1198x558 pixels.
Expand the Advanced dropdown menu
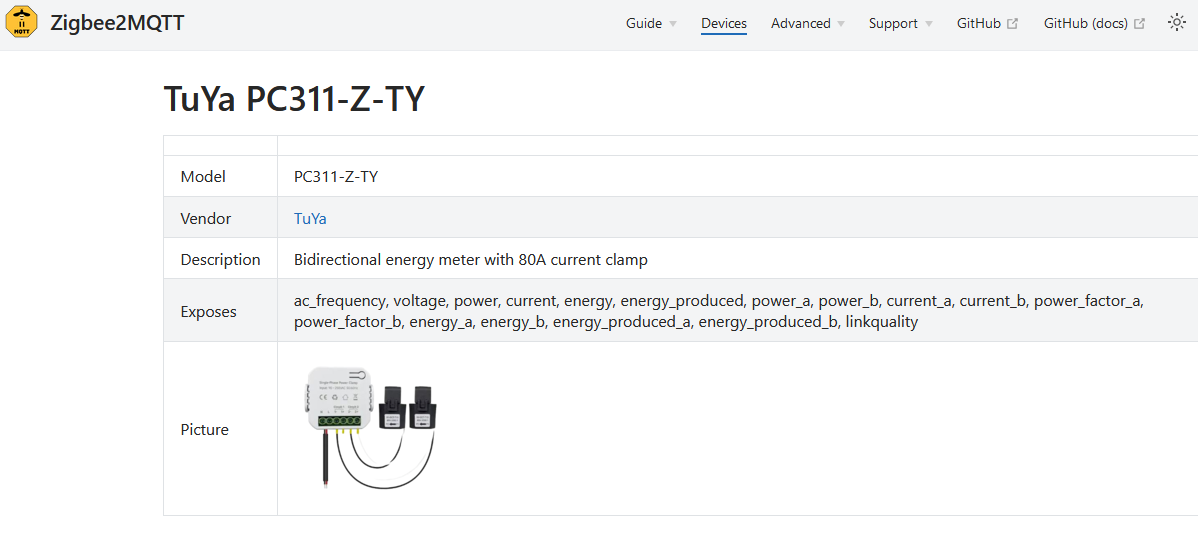point(808,24)
